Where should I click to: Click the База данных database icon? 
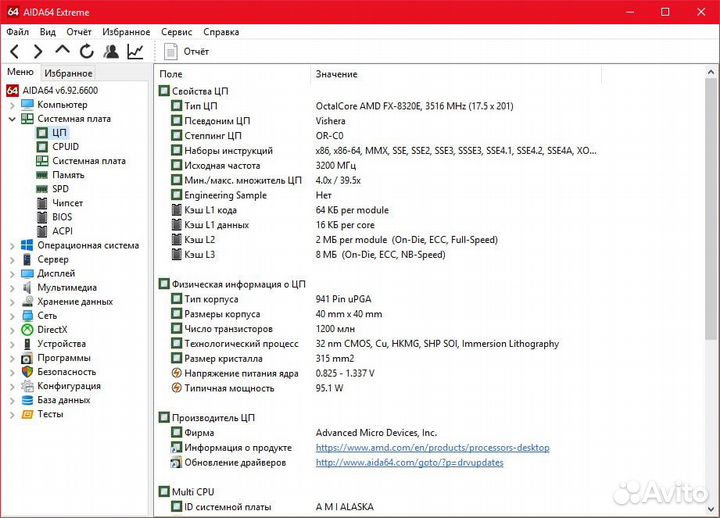point(28,400)
